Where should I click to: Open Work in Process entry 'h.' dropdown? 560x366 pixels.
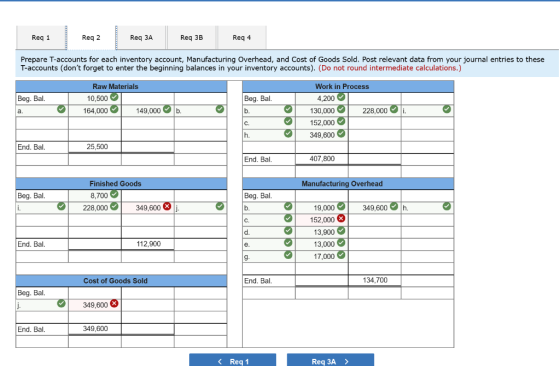(269, 135)
